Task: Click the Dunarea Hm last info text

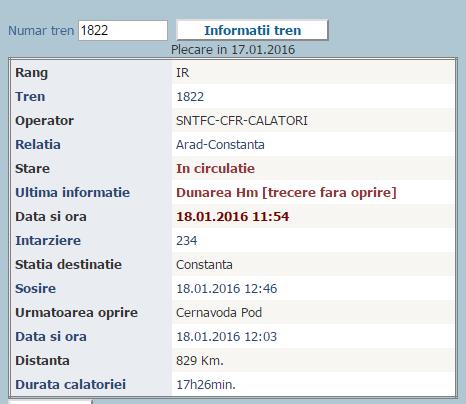Action: [x=286, y=193]
